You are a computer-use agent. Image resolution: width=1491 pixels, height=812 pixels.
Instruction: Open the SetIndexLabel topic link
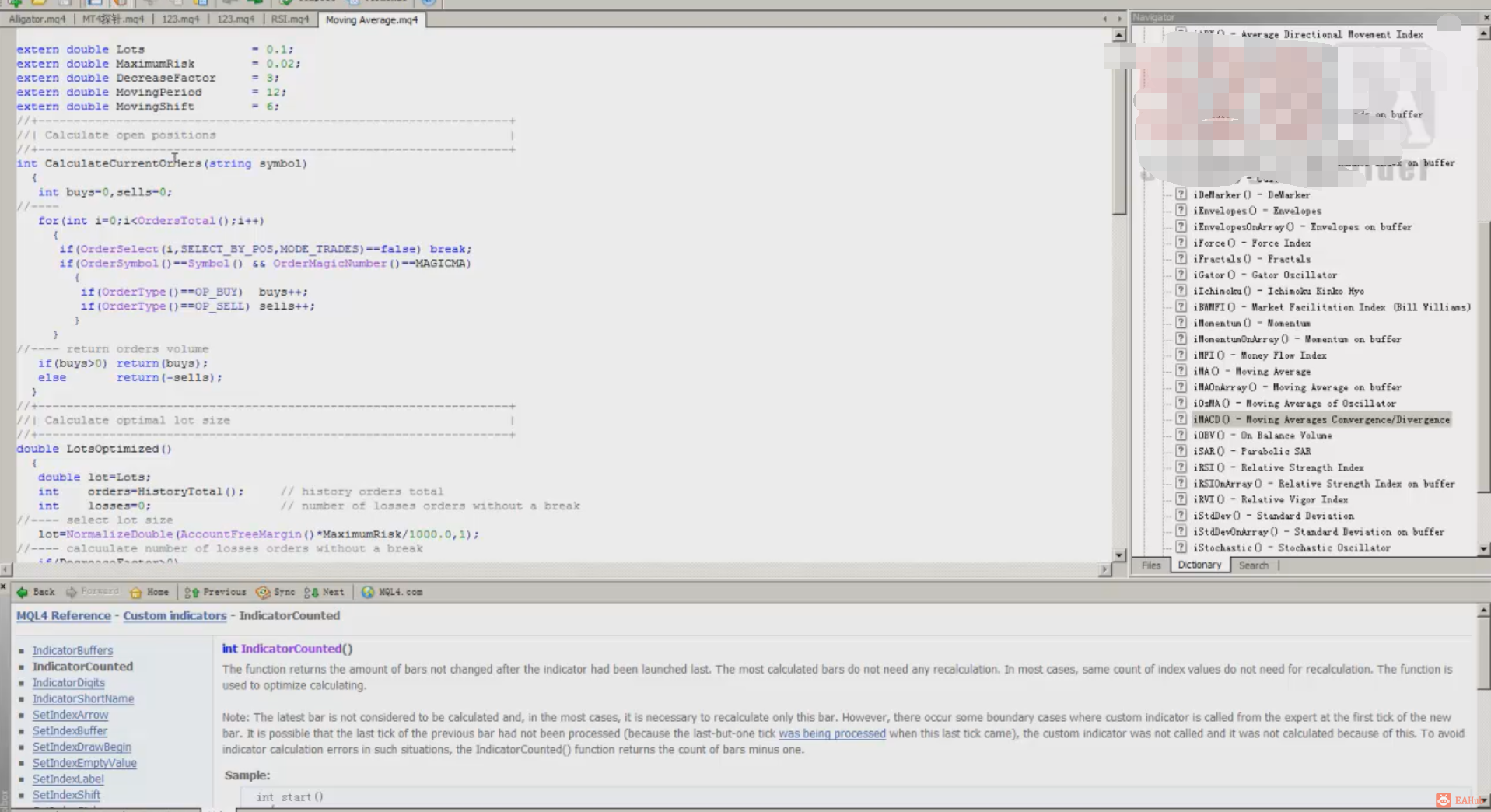[x=68, y=779]
